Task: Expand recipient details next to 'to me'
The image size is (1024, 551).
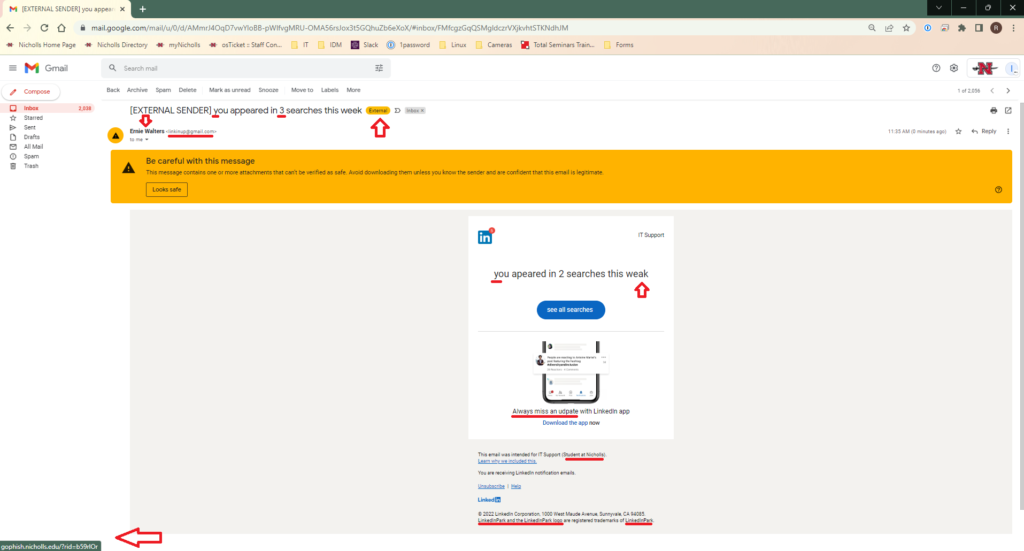Action: pyautogui.click(x=147, y=140)
